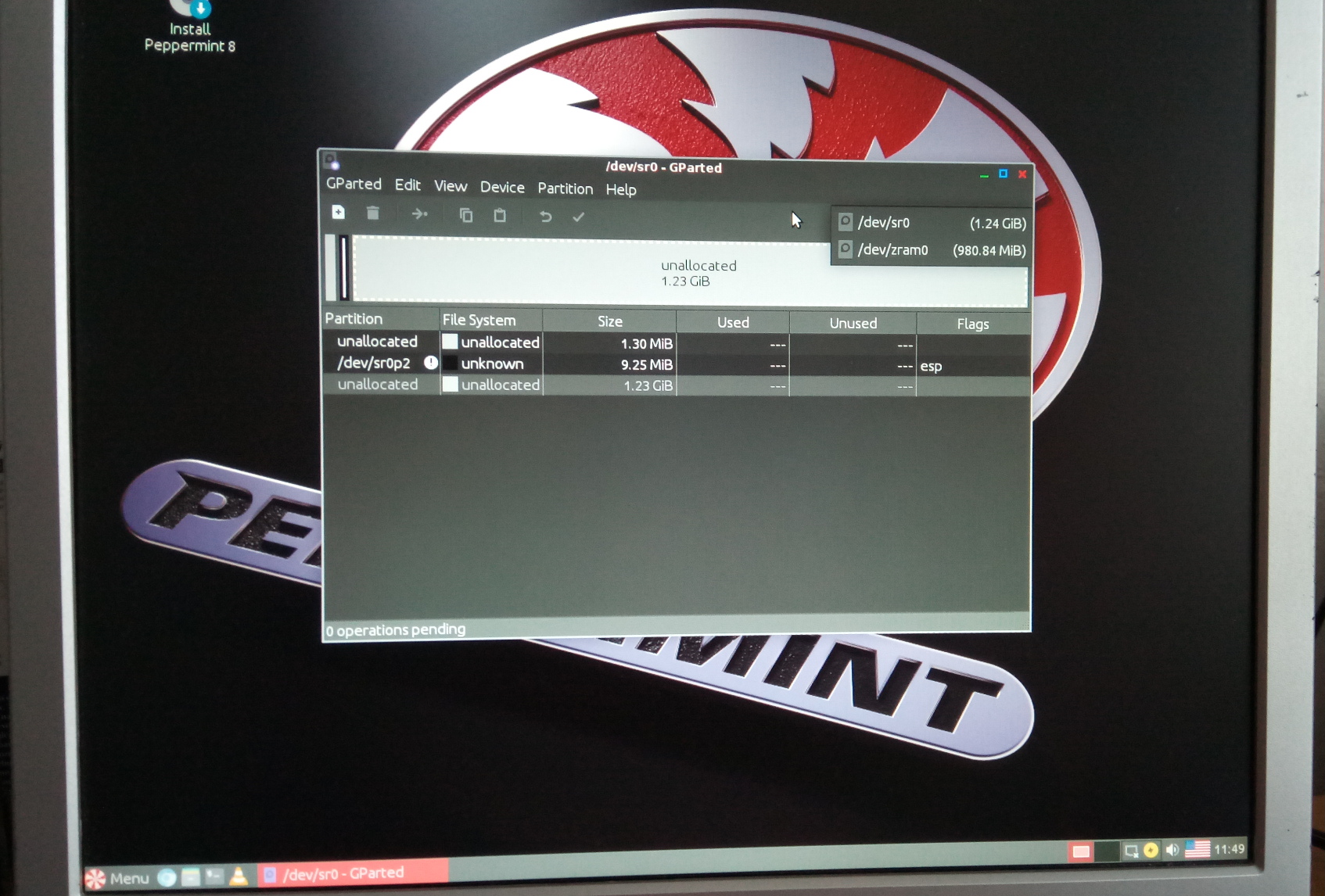
Task: Open the file manager taskbar icon
Action: pos(190,877)
